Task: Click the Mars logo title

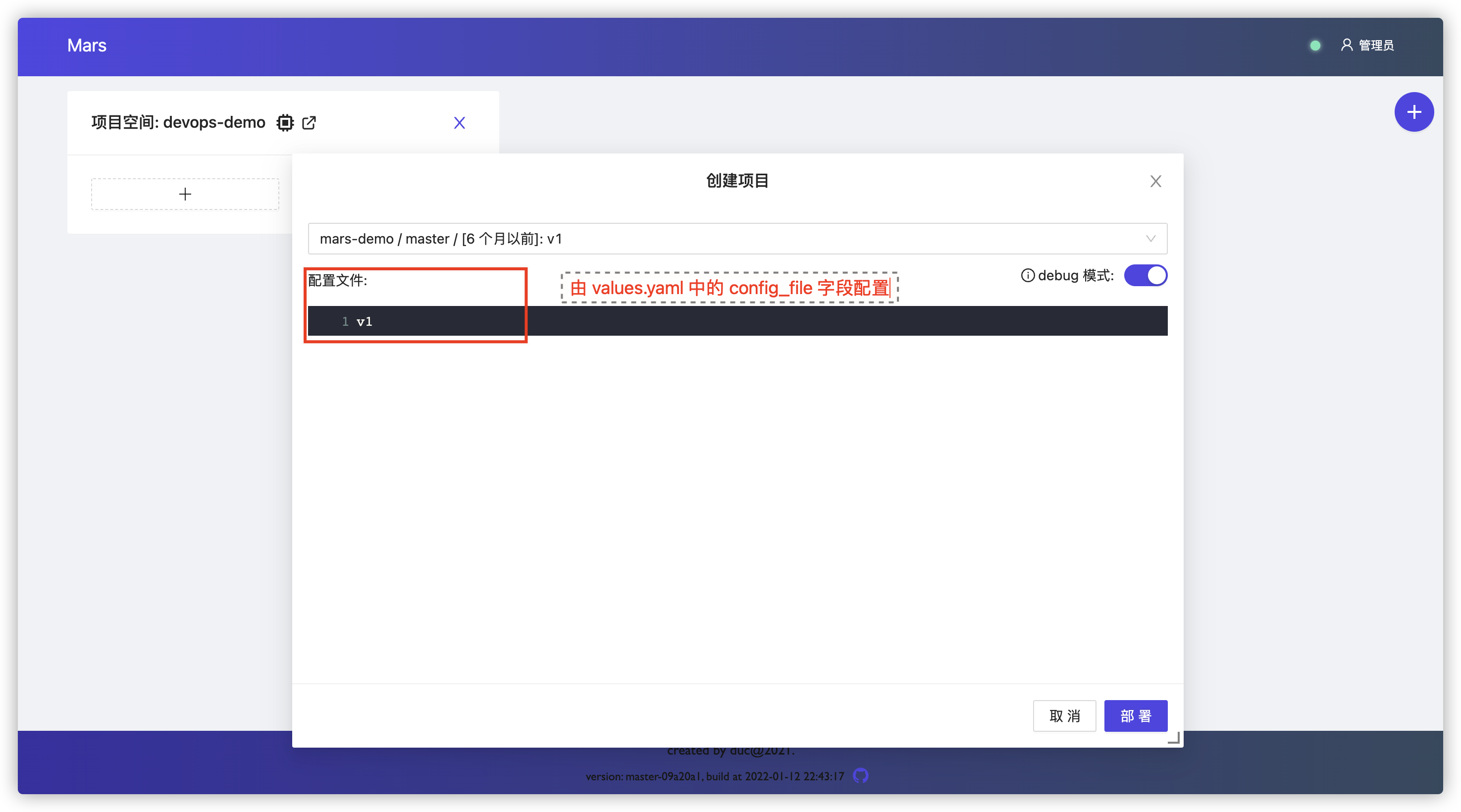Action: click(x=87, y=46)
